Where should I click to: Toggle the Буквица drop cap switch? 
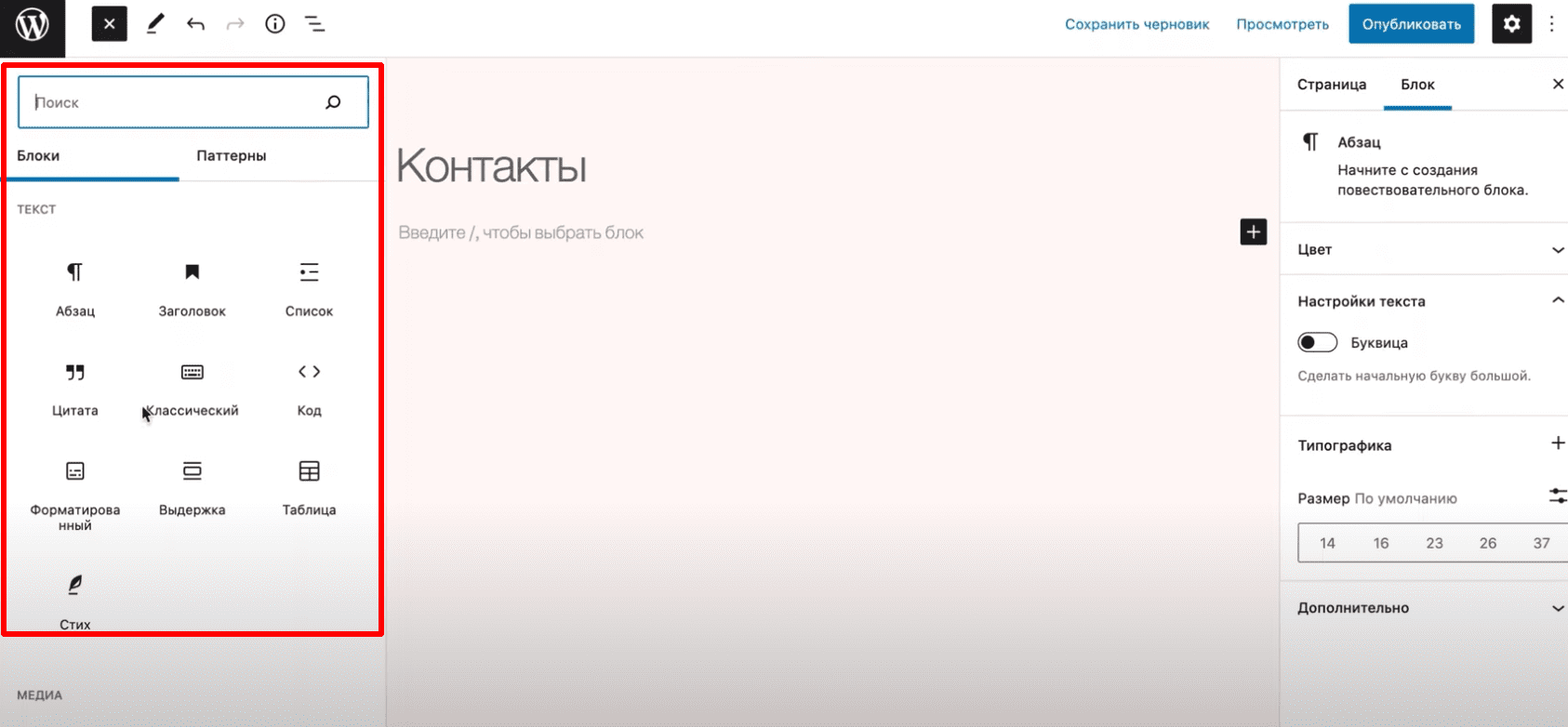(x=1317, y=342)
